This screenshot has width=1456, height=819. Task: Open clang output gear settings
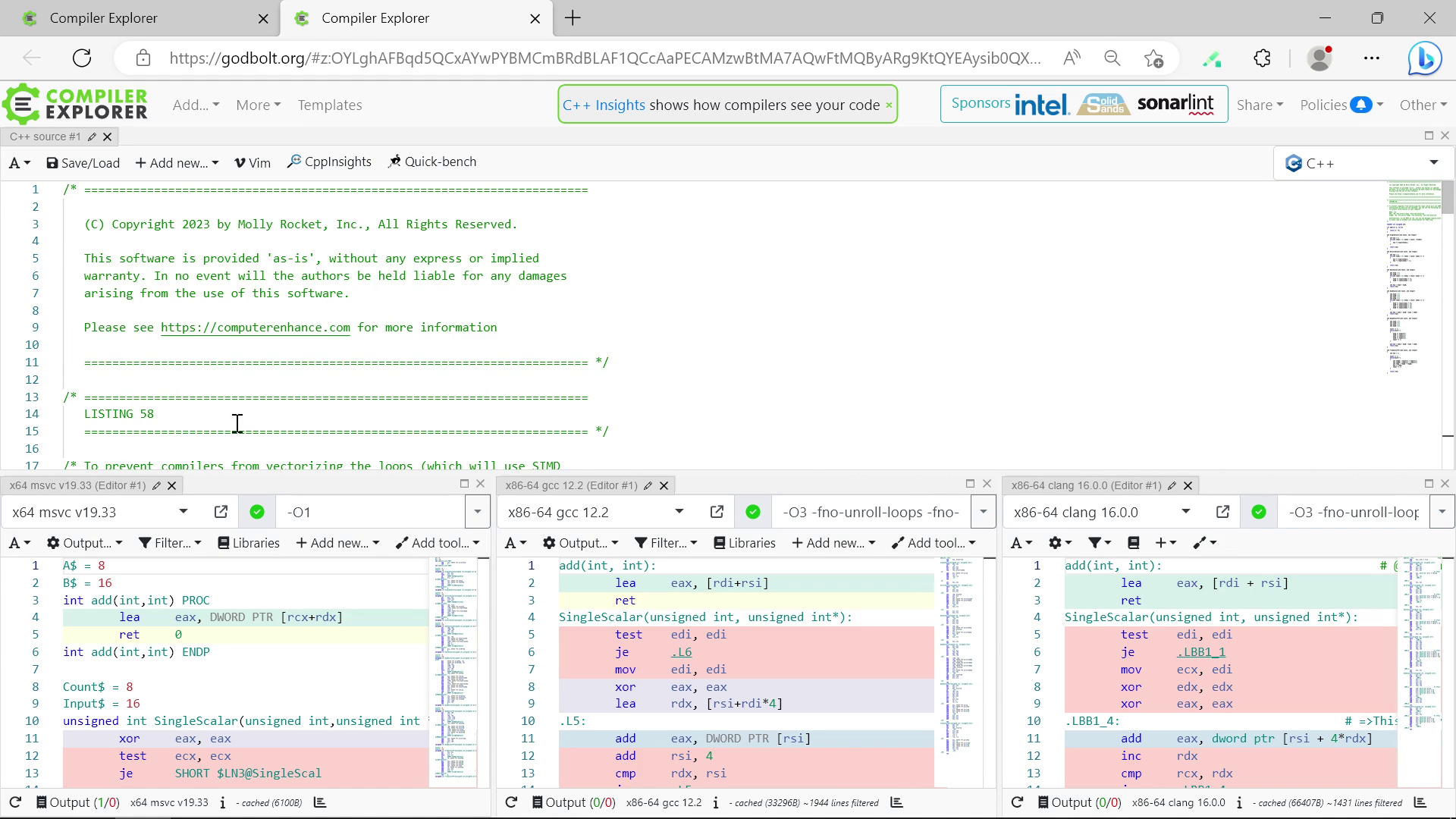pyautogui.click(x=1059, y=543)
